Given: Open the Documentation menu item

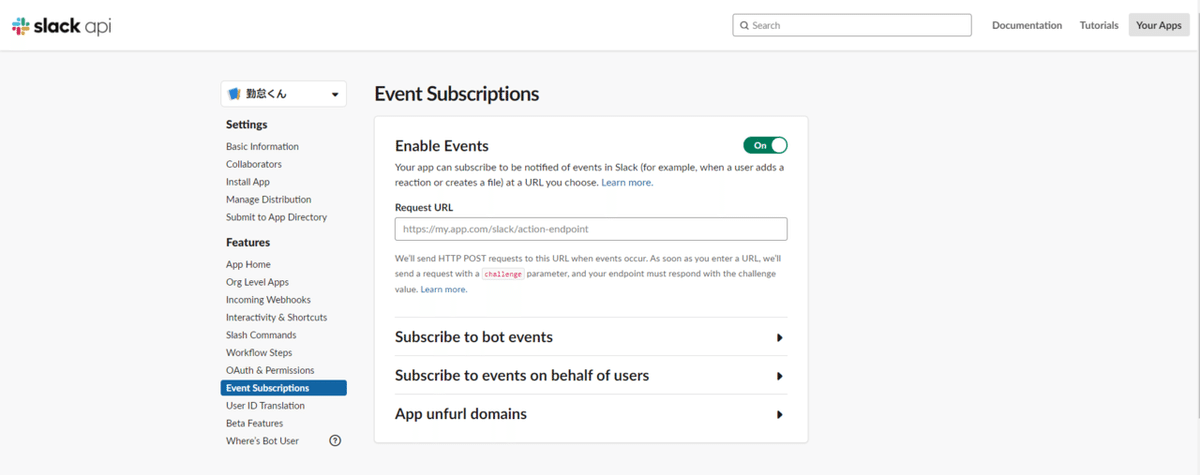Looking at the screenshot, I should (x=1027, y=25).
